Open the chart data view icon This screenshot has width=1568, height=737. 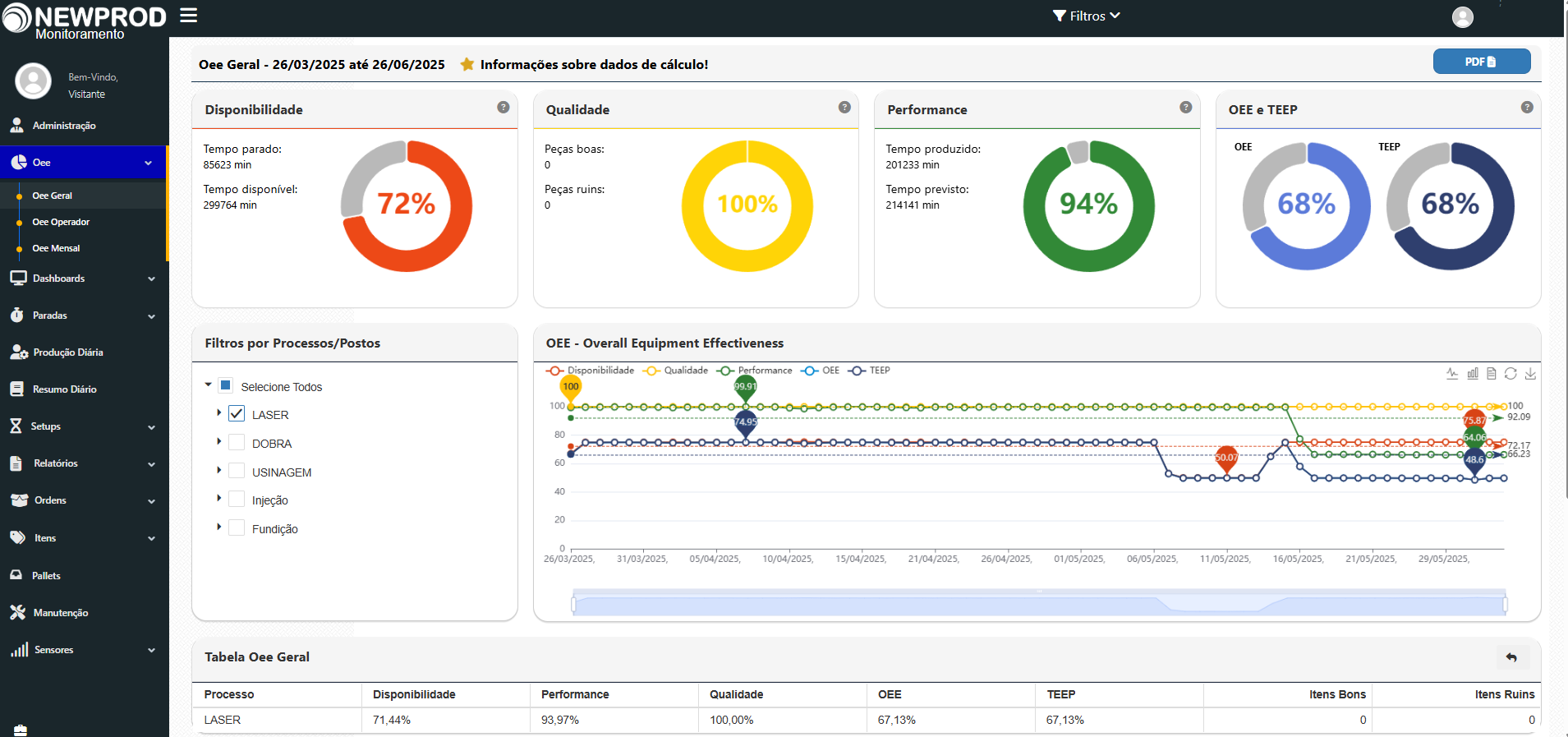point(1492,373)
